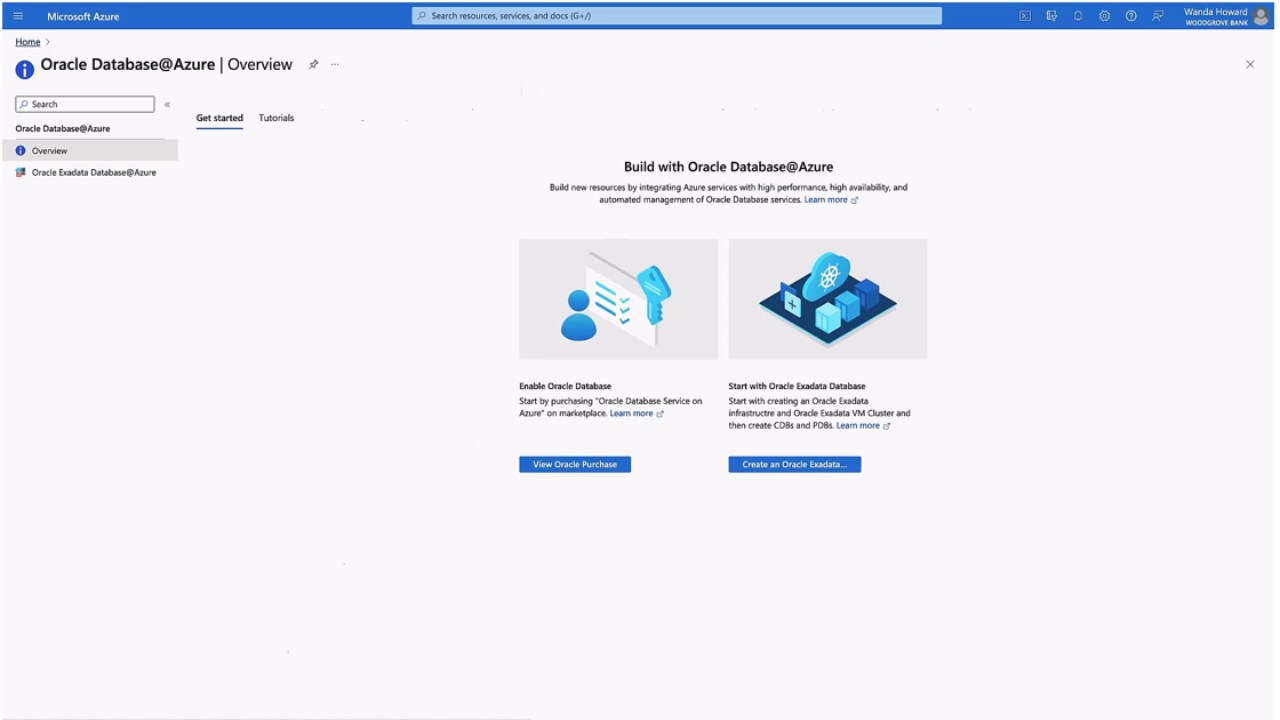Click Create an Oracle Exadata button

pos(794,464)
